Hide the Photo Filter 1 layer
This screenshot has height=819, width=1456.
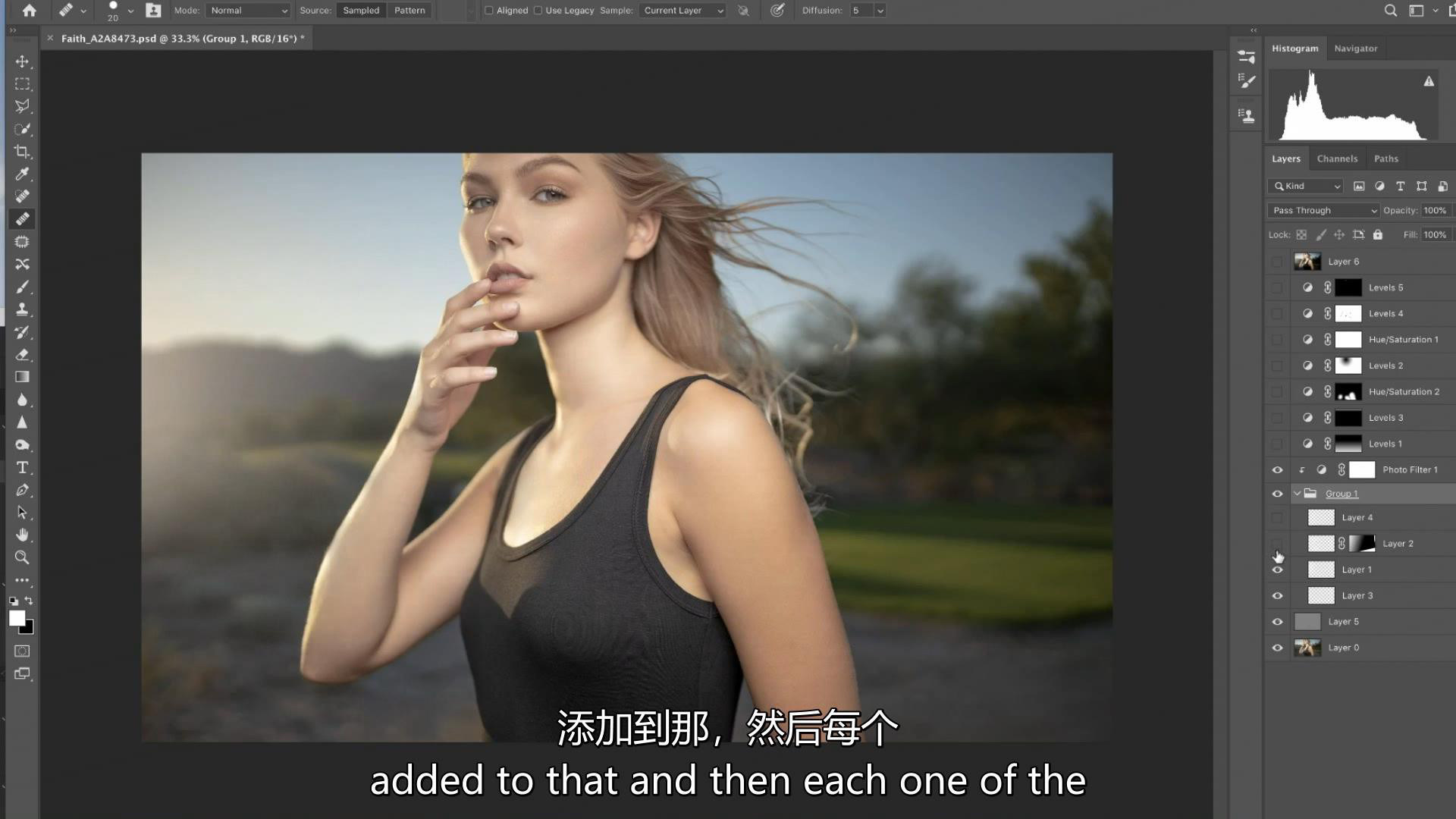pos(1277,470)
